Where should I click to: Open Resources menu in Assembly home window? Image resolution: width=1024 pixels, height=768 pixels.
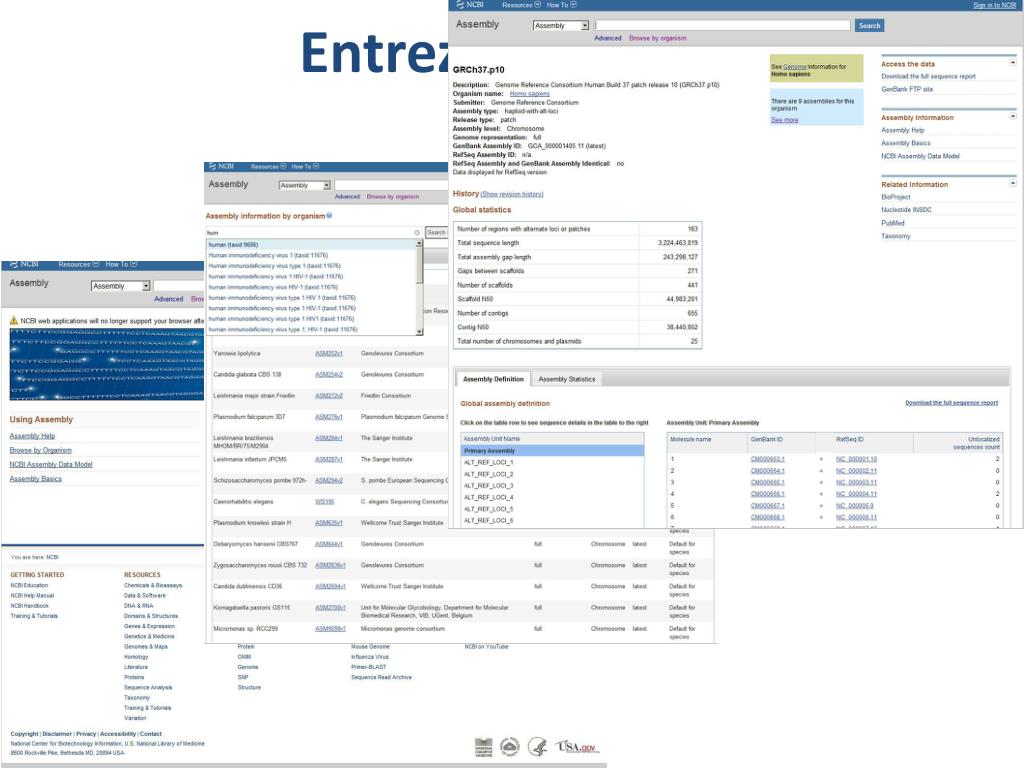[78, 264]
